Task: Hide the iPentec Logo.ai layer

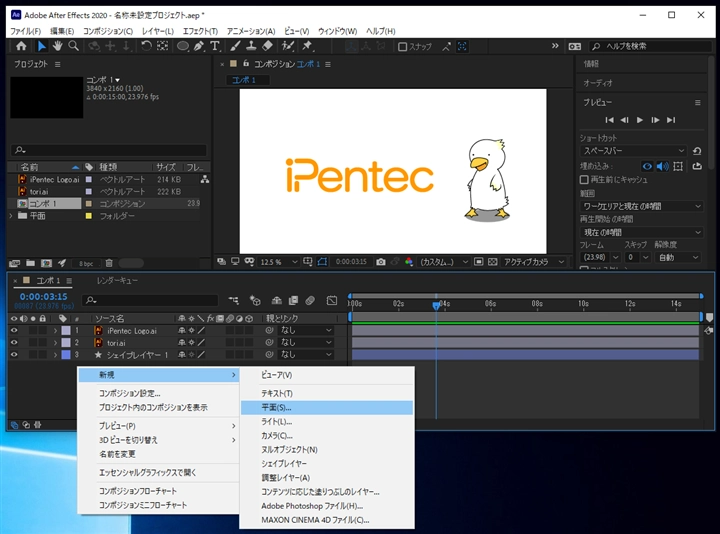Action: click(14, 330)
